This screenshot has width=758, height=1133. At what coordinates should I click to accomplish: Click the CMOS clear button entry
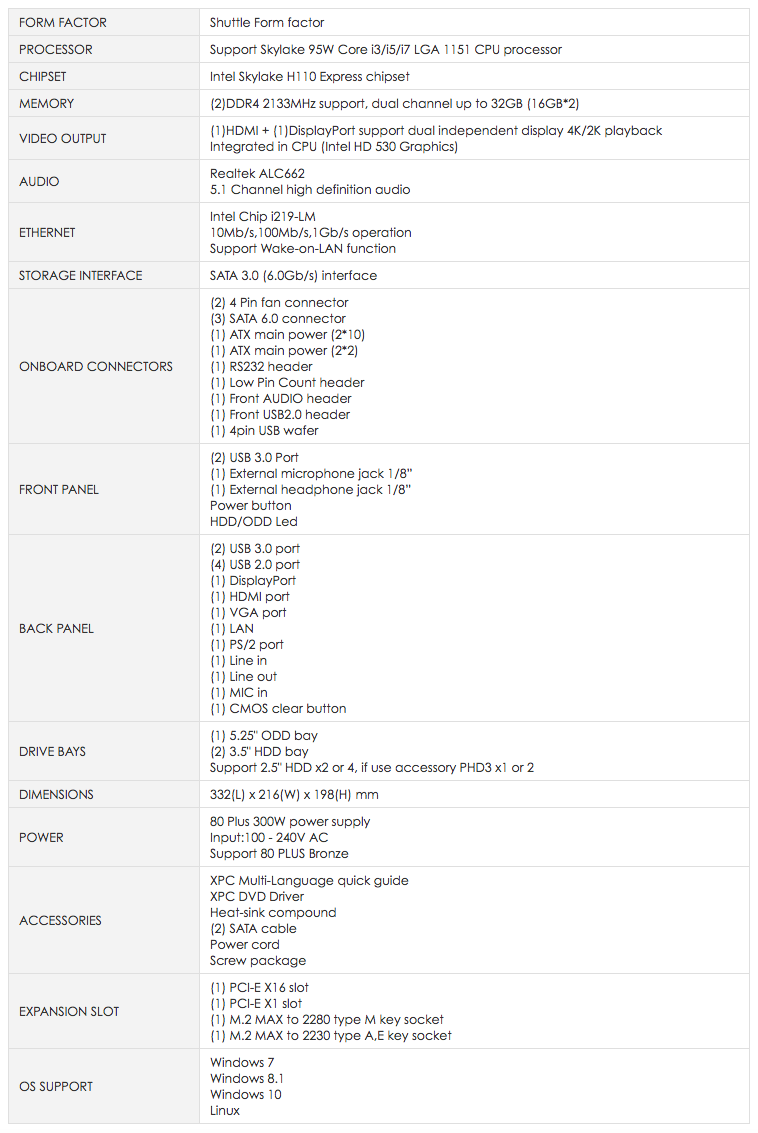point(278,708)
